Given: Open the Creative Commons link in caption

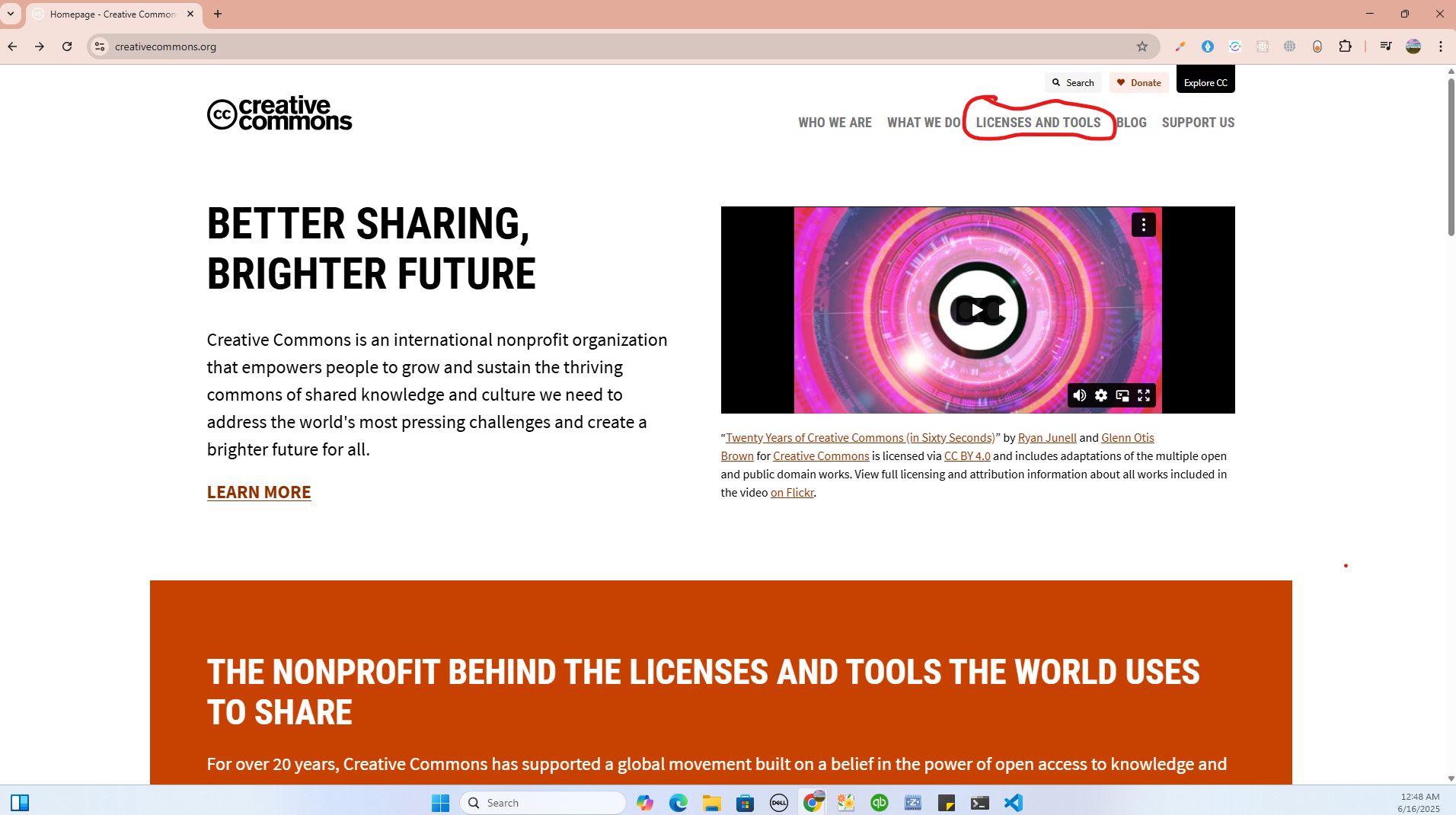Looking at the screenshot, I should 821,455.
